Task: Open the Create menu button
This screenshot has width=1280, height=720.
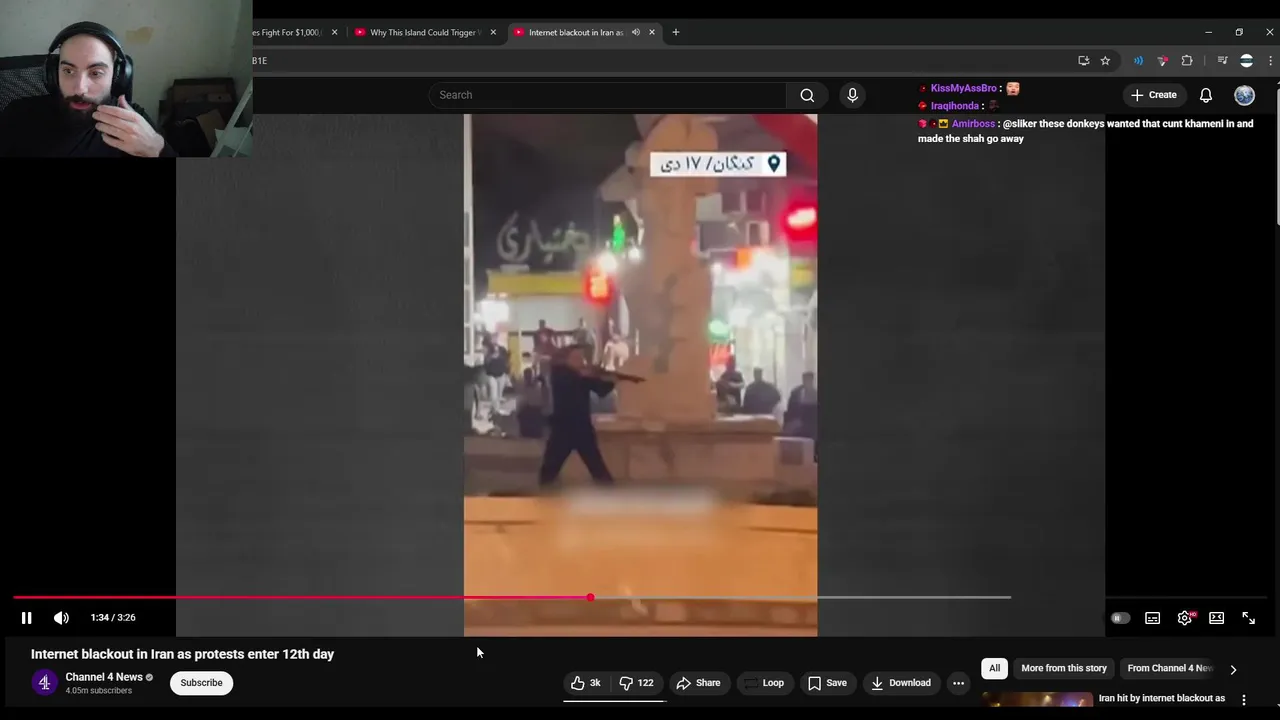Action: (x=1153, y=95)
